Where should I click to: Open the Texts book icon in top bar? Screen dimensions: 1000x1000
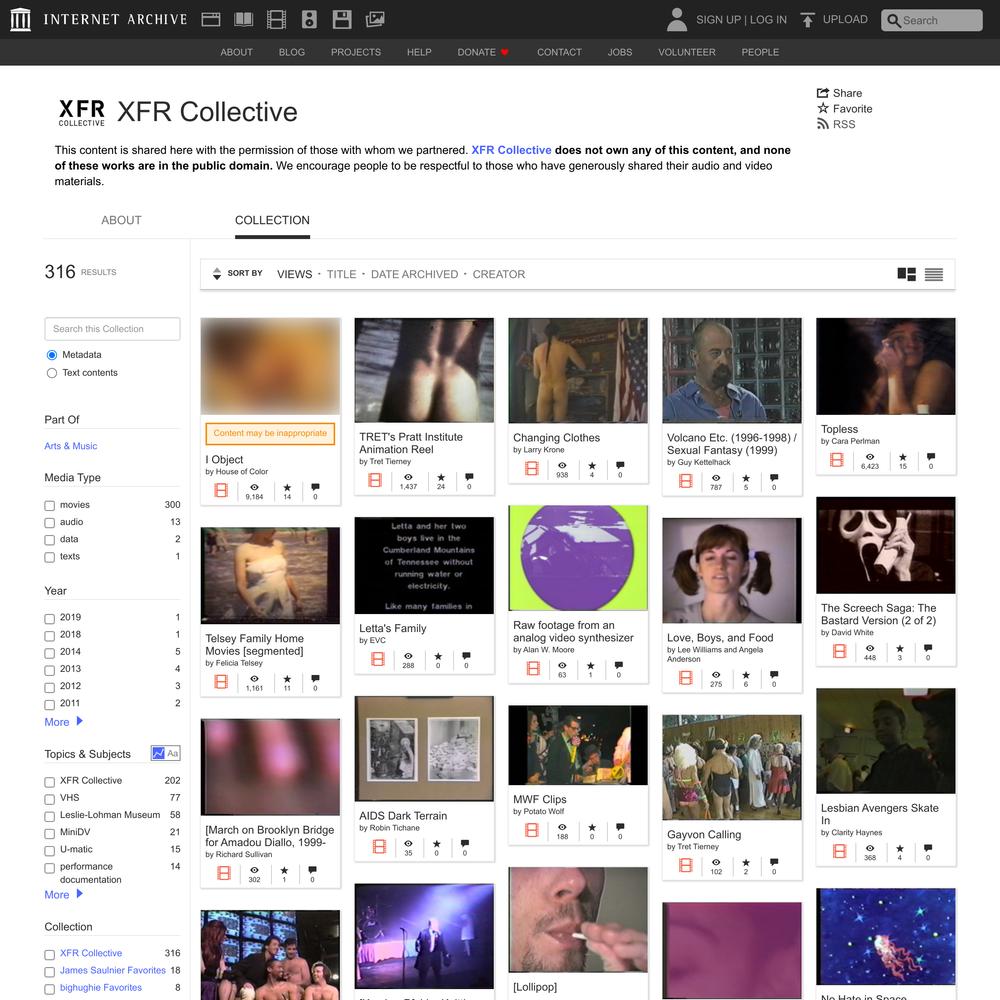[244, 19]
